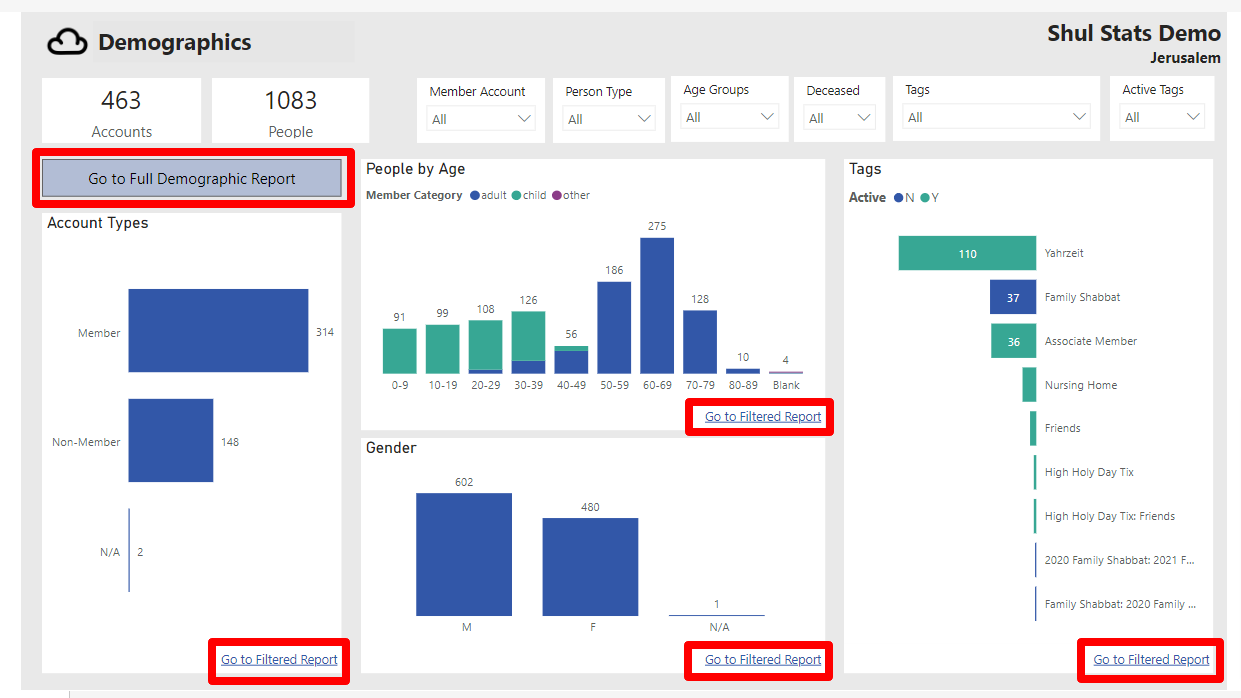Click the 463 Accounts card
Screen dimensions: 1241x698
coord(121,112)
